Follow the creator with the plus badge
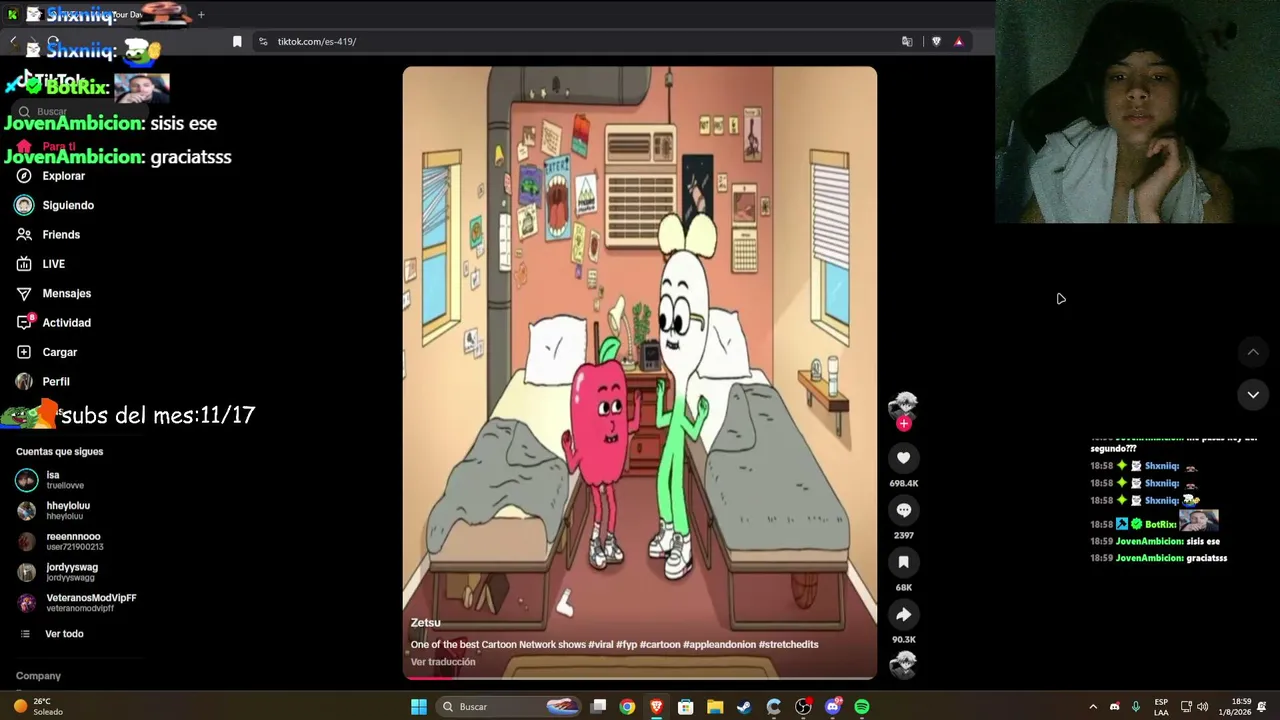 pos(903,424)
